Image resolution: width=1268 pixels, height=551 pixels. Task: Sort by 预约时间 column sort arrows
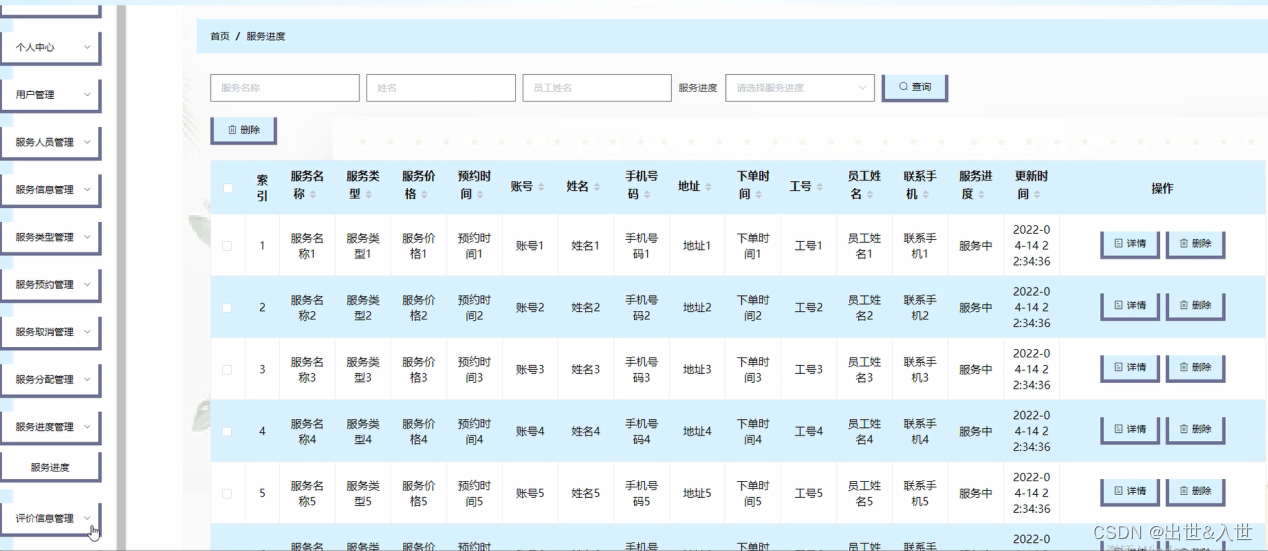pos(480,195)
